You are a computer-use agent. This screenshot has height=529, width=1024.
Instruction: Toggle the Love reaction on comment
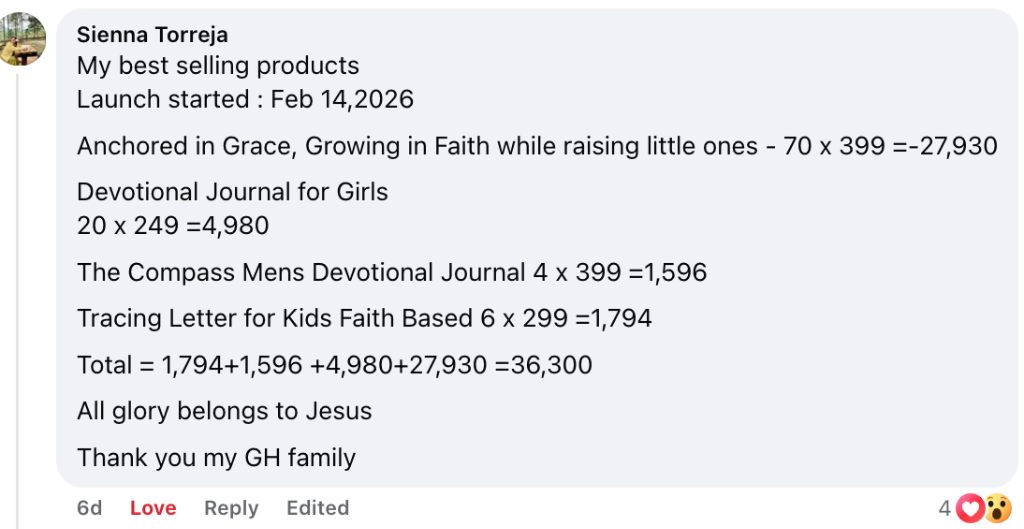tap(153, 508)
